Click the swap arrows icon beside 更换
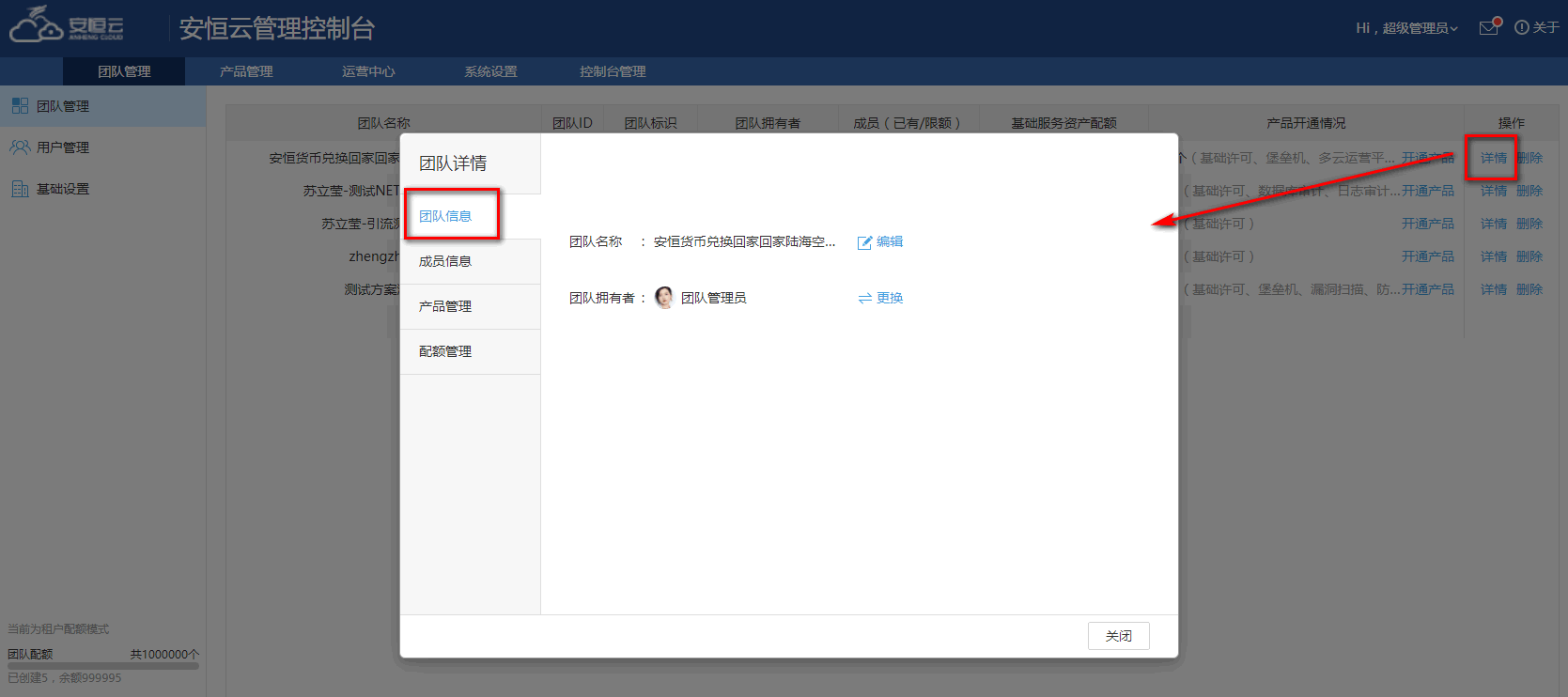The height and width of the screenshot is (697, 1568). coord(865,299)
